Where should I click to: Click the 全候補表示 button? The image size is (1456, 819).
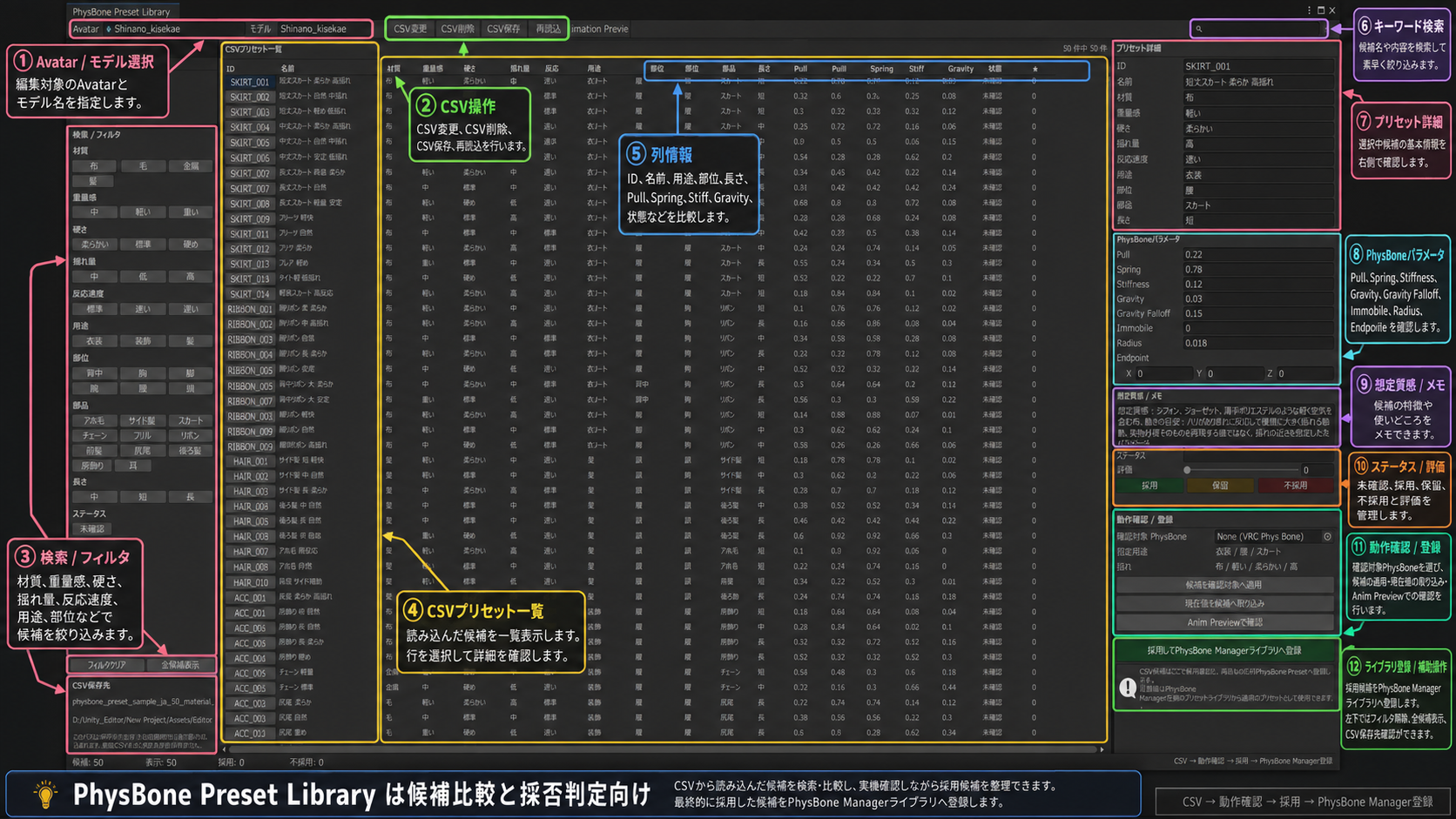179,665
